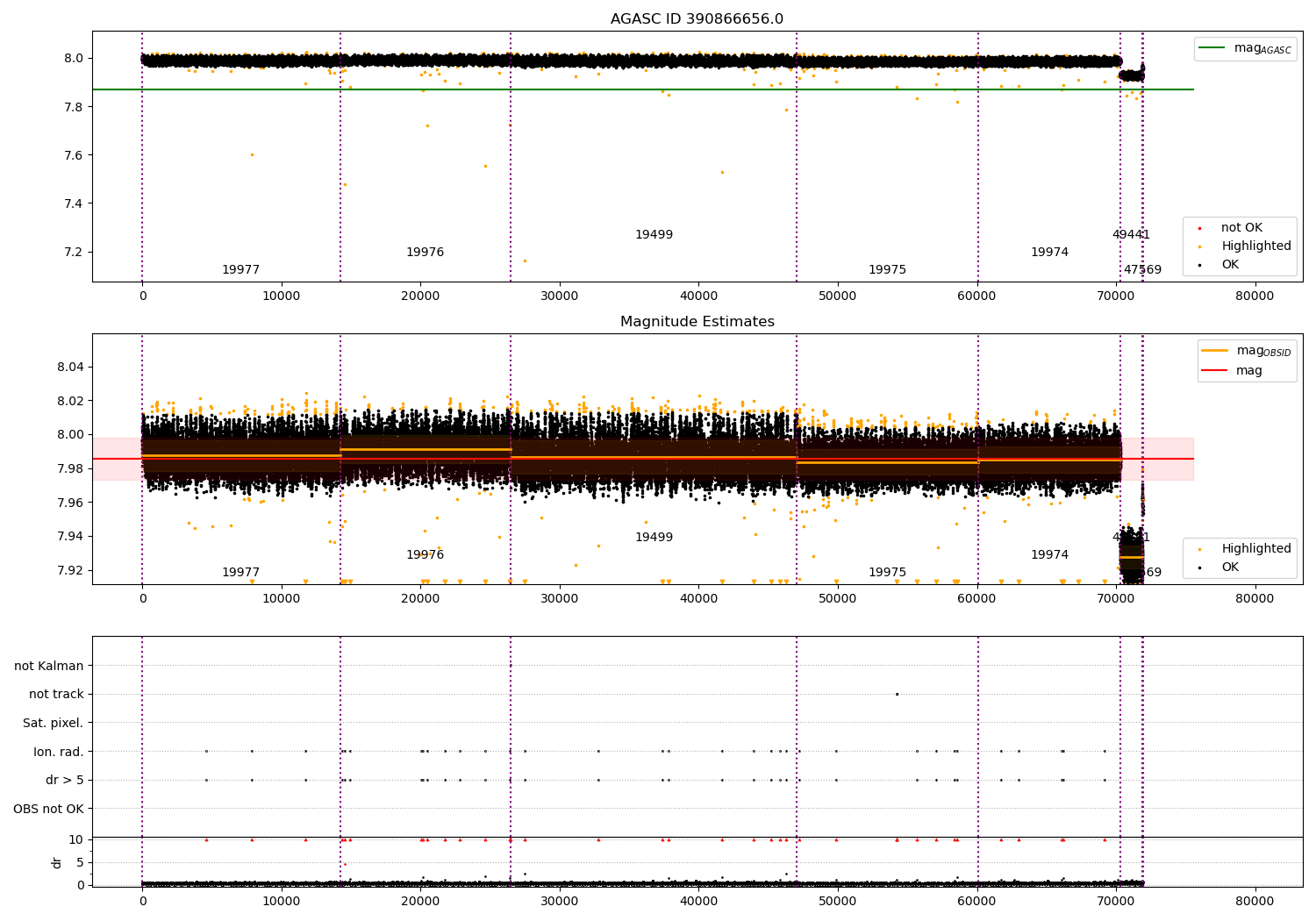Screen dimensions: 1316x921
Task: Click dr axis tick 5 on bottom plot
Action: click(x=80, y=862)
